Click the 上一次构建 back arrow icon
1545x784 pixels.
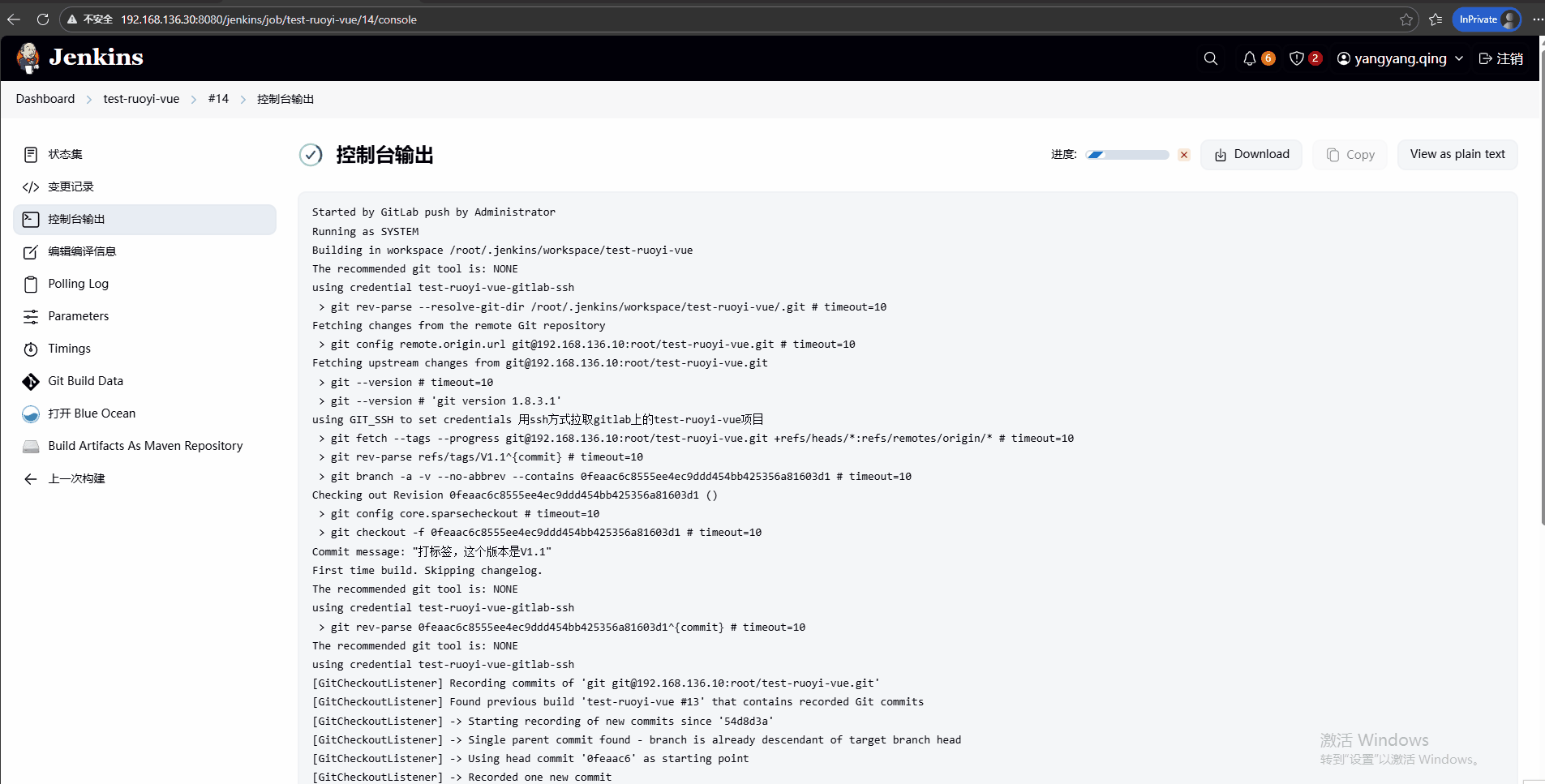click(x=31, y=479)
